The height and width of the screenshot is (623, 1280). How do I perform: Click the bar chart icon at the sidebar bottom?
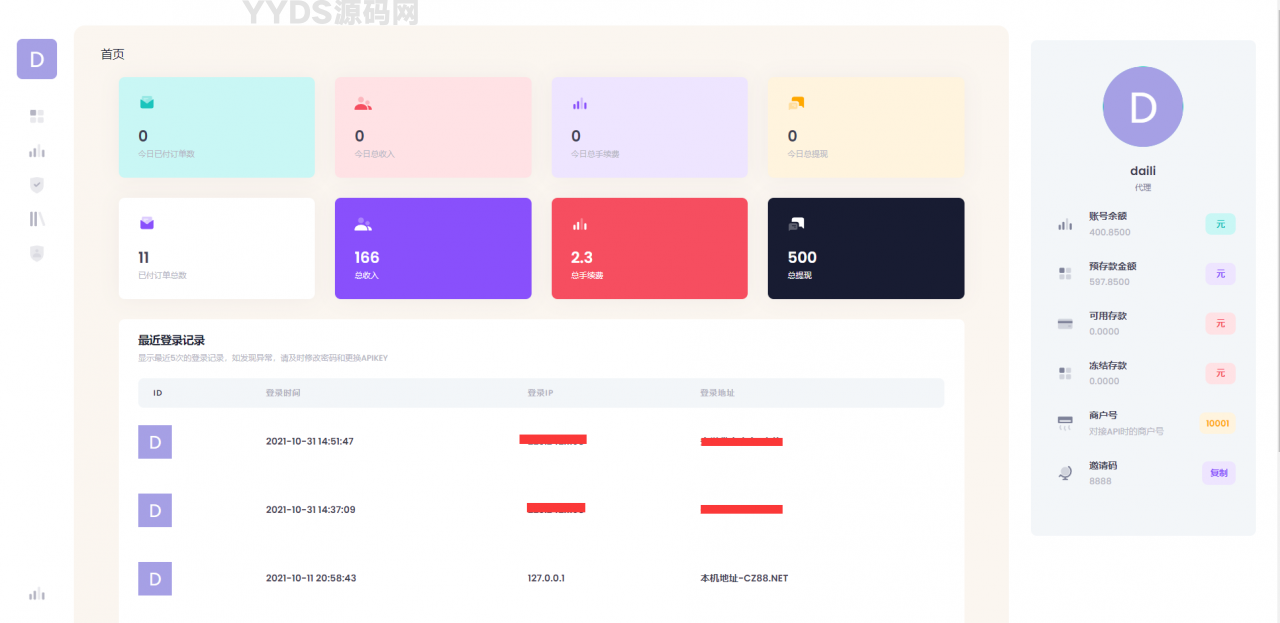coord(37,594)
